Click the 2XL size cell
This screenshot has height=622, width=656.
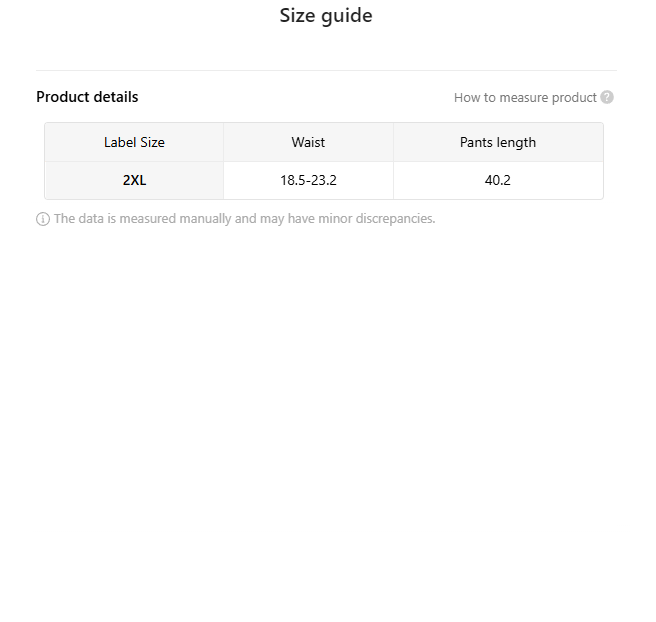pyautogui.click(x=134, y=181)
